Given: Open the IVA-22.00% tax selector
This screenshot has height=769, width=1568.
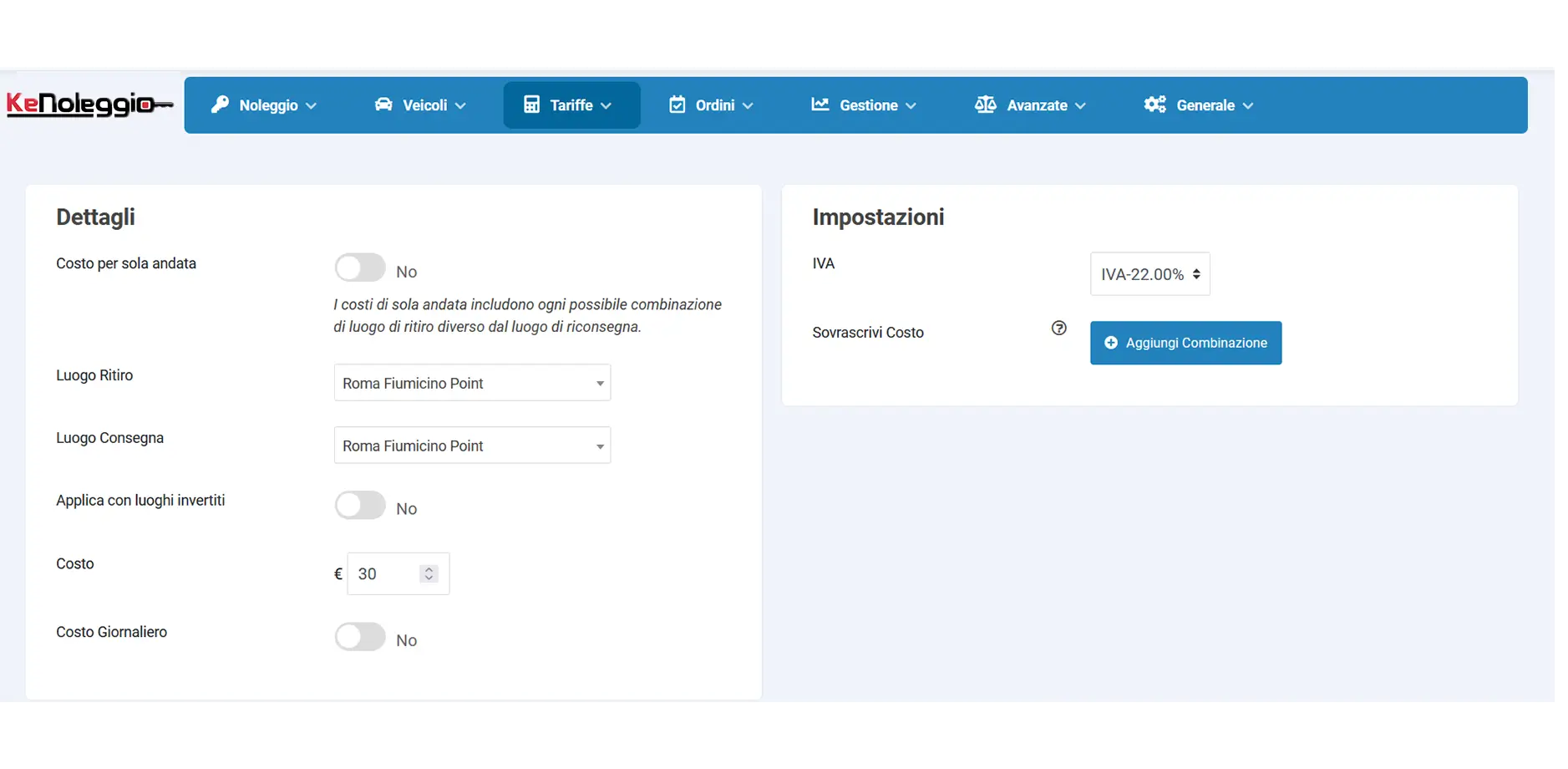Looking at the screenshot, I should 1149,274.
